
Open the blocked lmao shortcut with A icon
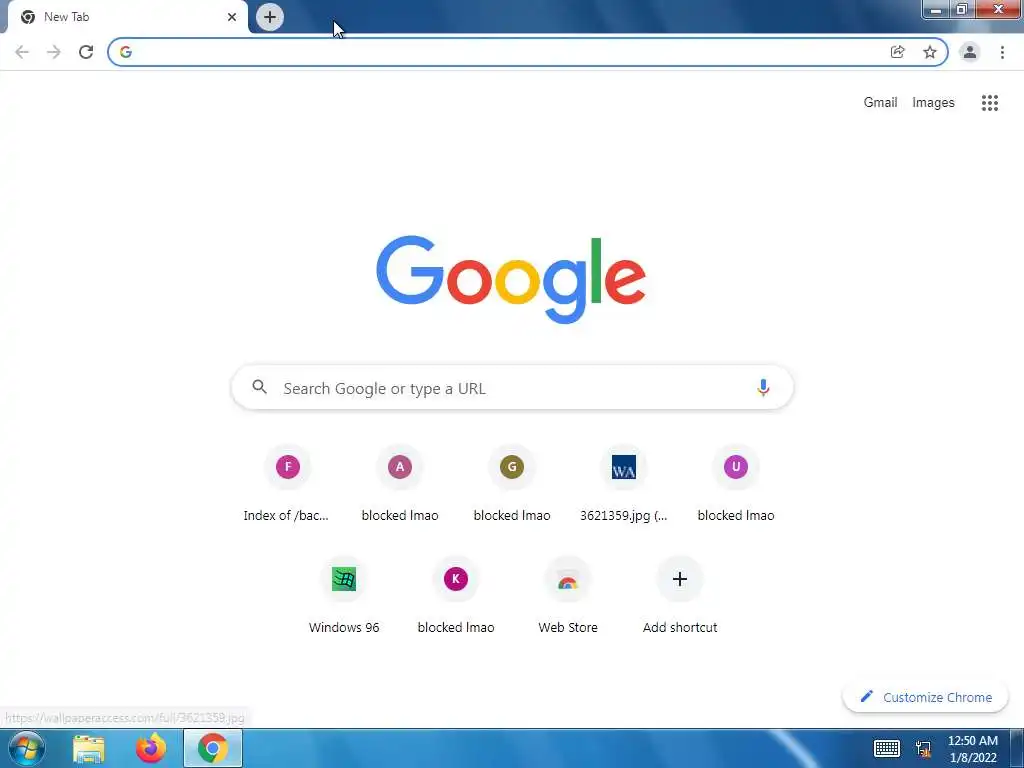point(400,484)
